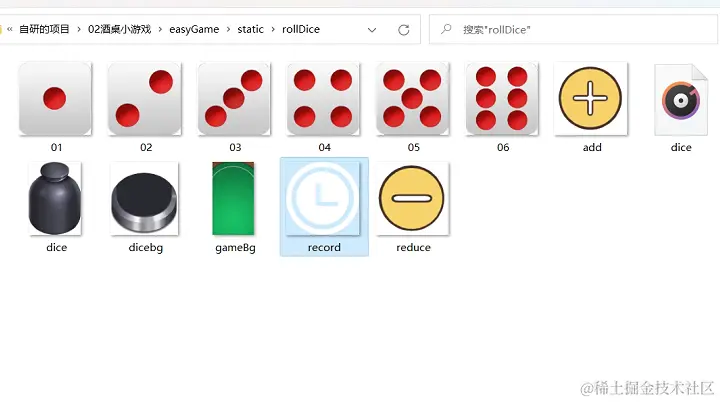Viewport: 720px width, 402px height.
Task: Open subfolder chevron after static
Action: [273, 29]
